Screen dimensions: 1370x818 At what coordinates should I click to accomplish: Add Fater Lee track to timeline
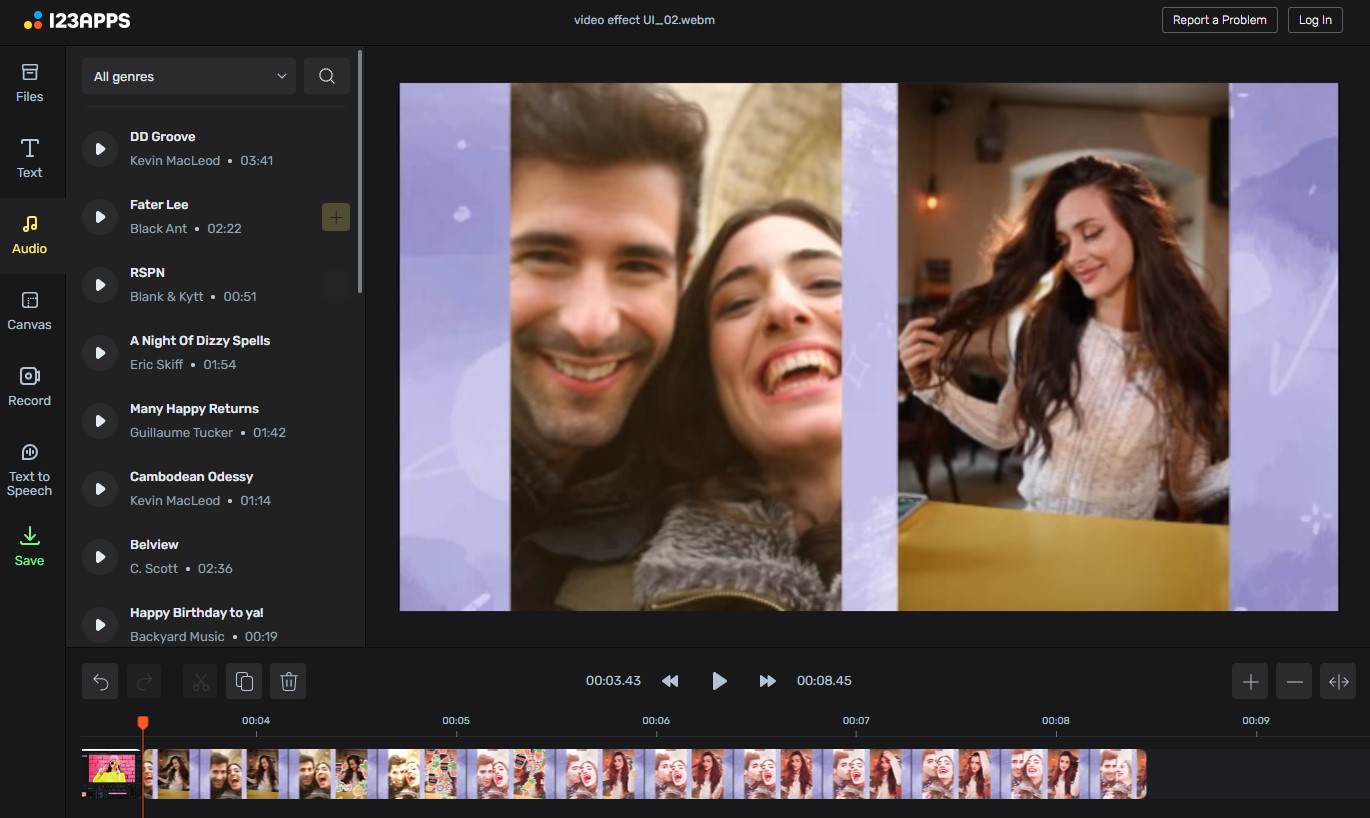coord(335,216)
